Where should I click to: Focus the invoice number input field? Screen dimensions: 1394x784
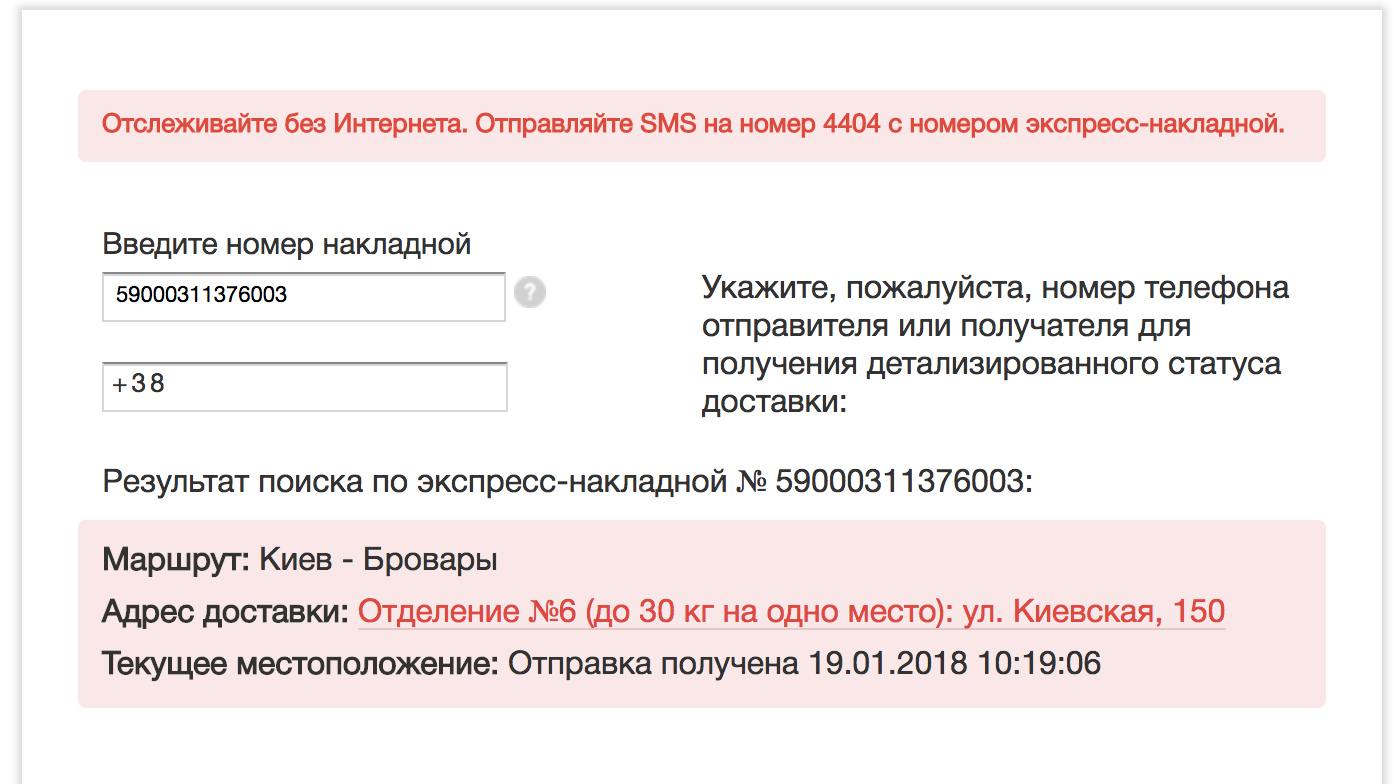[303, 296]
